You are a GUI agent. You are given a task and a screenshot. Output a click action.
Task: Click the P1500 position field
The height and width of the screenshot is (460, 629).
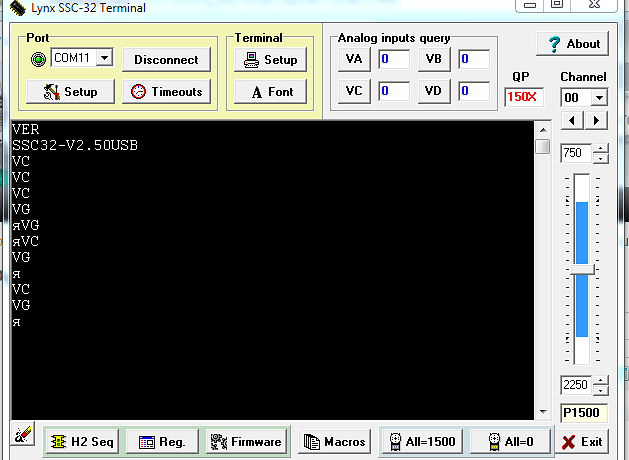coord(584,412)
